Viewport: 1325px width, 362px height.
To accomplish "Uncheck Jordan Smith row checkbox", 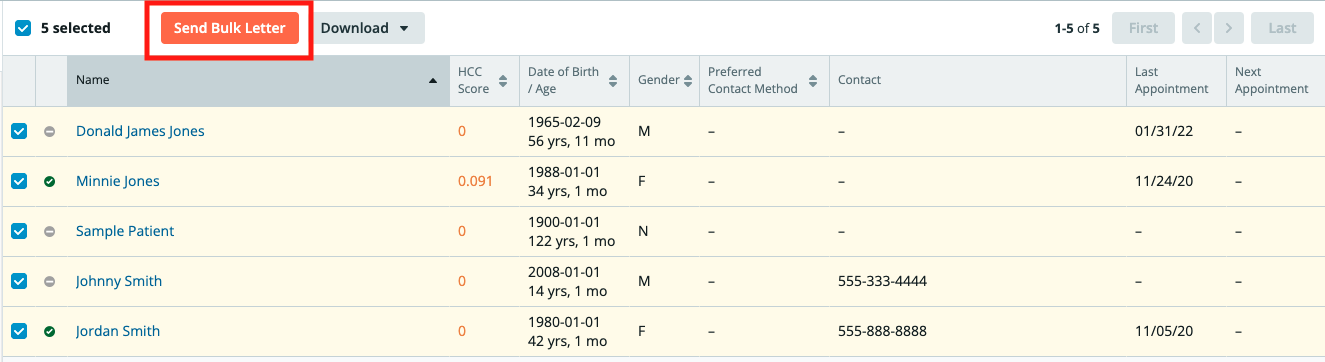I will click(x=19, y=331).
